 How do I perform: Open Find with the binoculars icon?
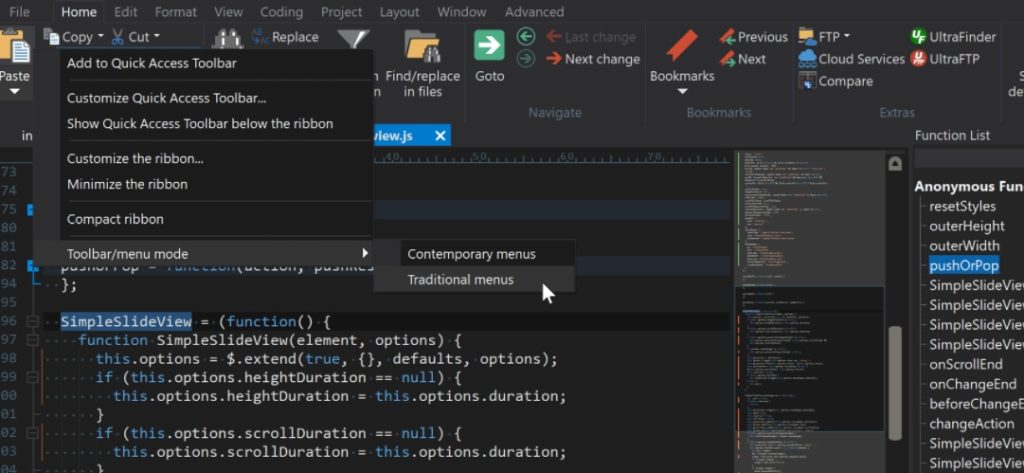click(x=227, y=39)
